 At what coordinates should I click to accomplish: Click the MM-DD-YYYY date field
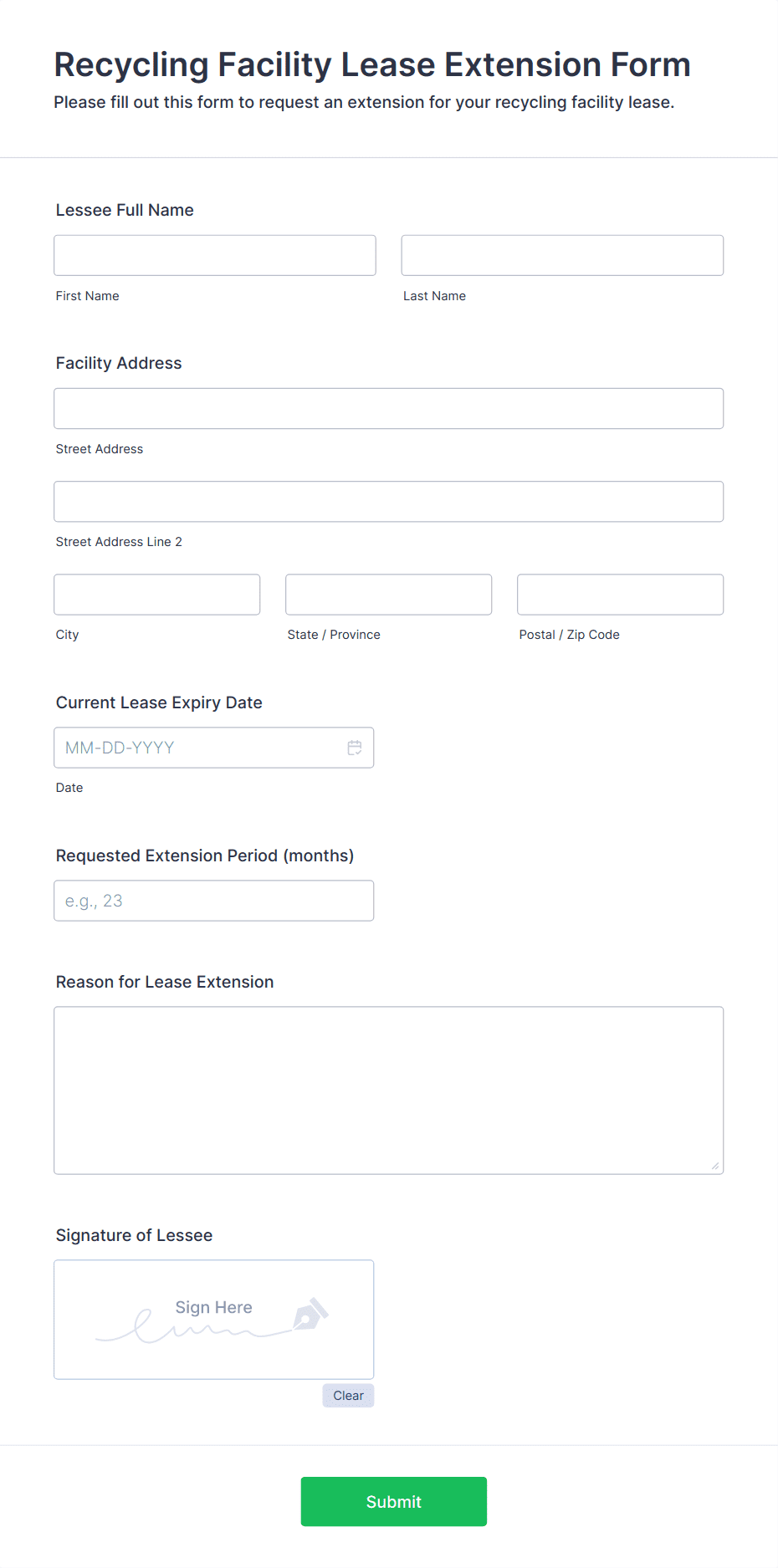pos(214,748)
